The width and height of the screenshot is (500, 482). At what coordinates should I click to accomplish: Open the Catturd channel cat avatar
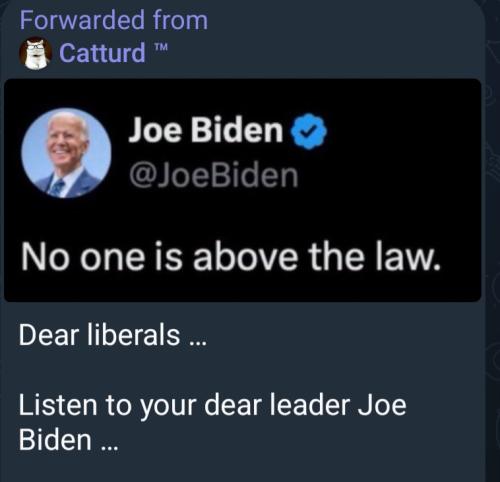pyautogui.click(x=35, y=53)
